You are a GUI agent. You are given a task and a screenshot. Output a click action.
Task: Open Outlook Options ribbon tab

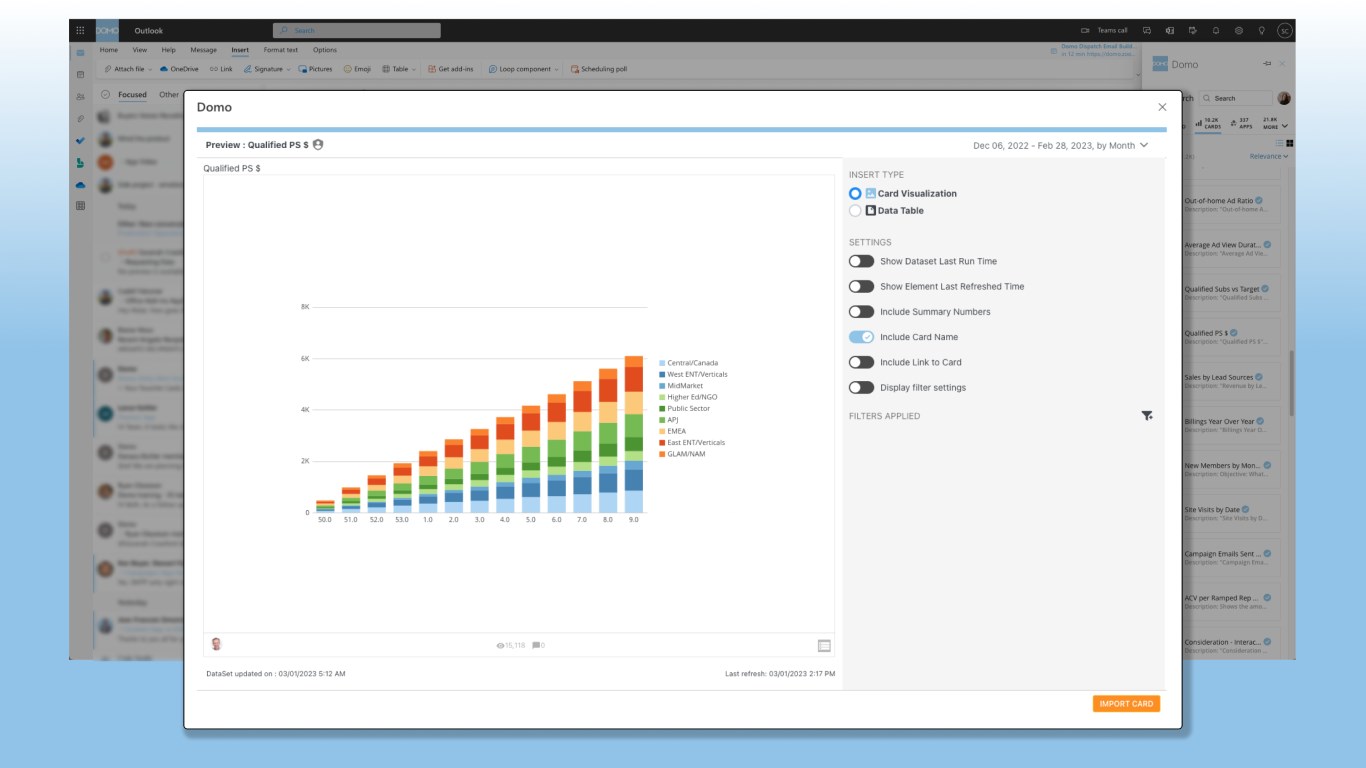(325, 50)
